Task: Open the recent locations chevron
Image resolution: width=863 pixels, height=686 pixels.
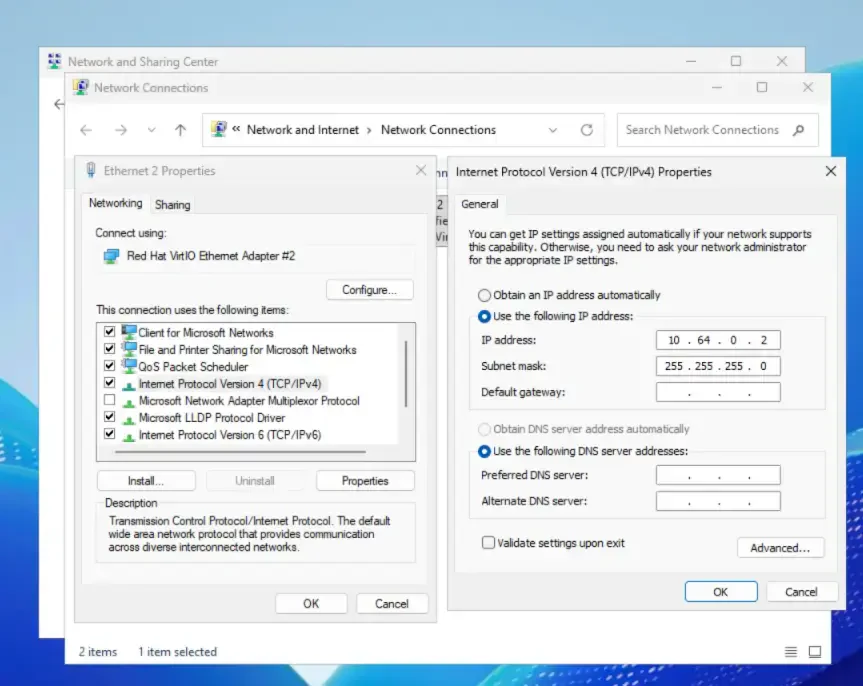Action: pos(152,130)
